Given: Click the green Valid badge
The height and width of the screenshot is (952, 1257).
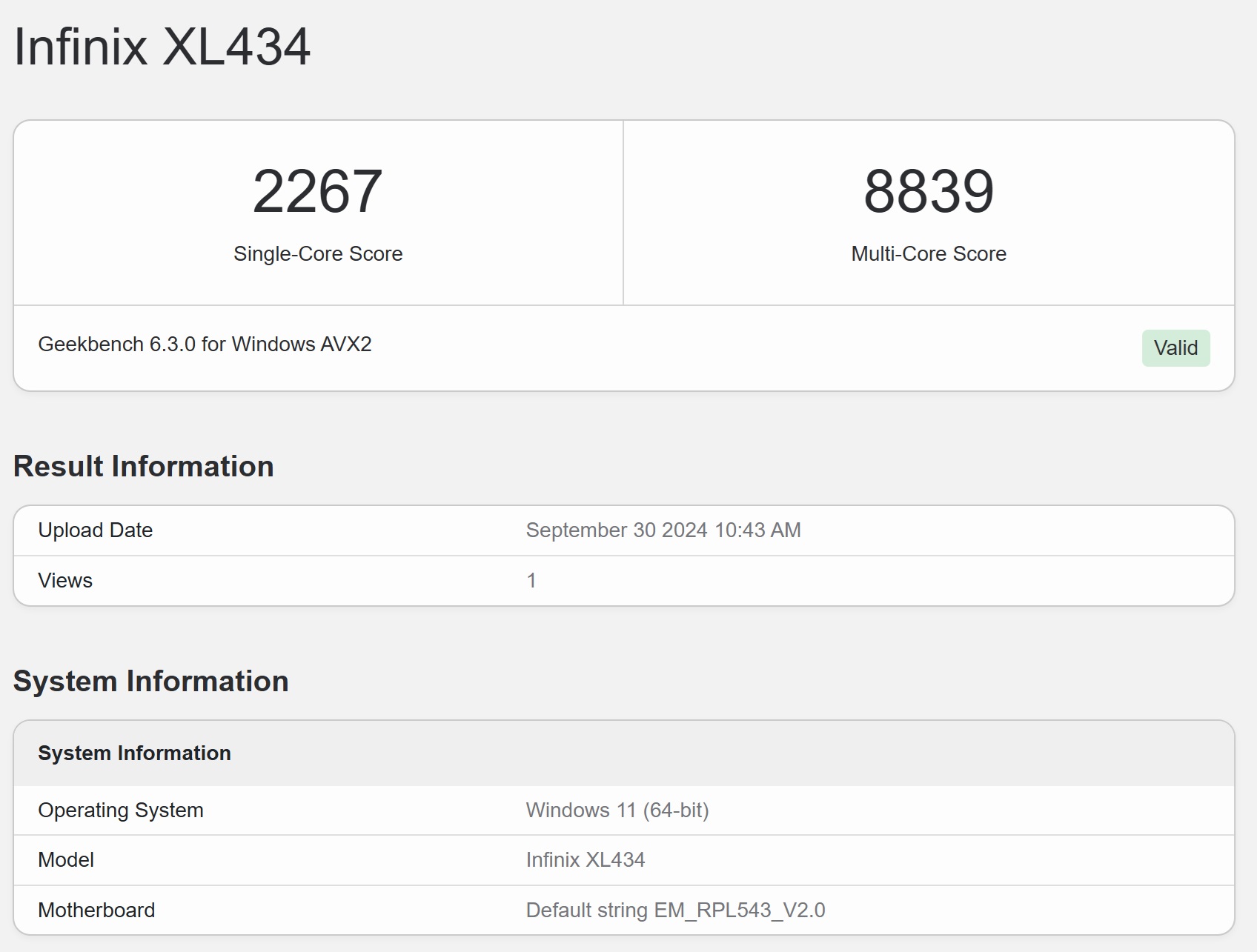Looking at the screenshot, I should (1175, 348).
